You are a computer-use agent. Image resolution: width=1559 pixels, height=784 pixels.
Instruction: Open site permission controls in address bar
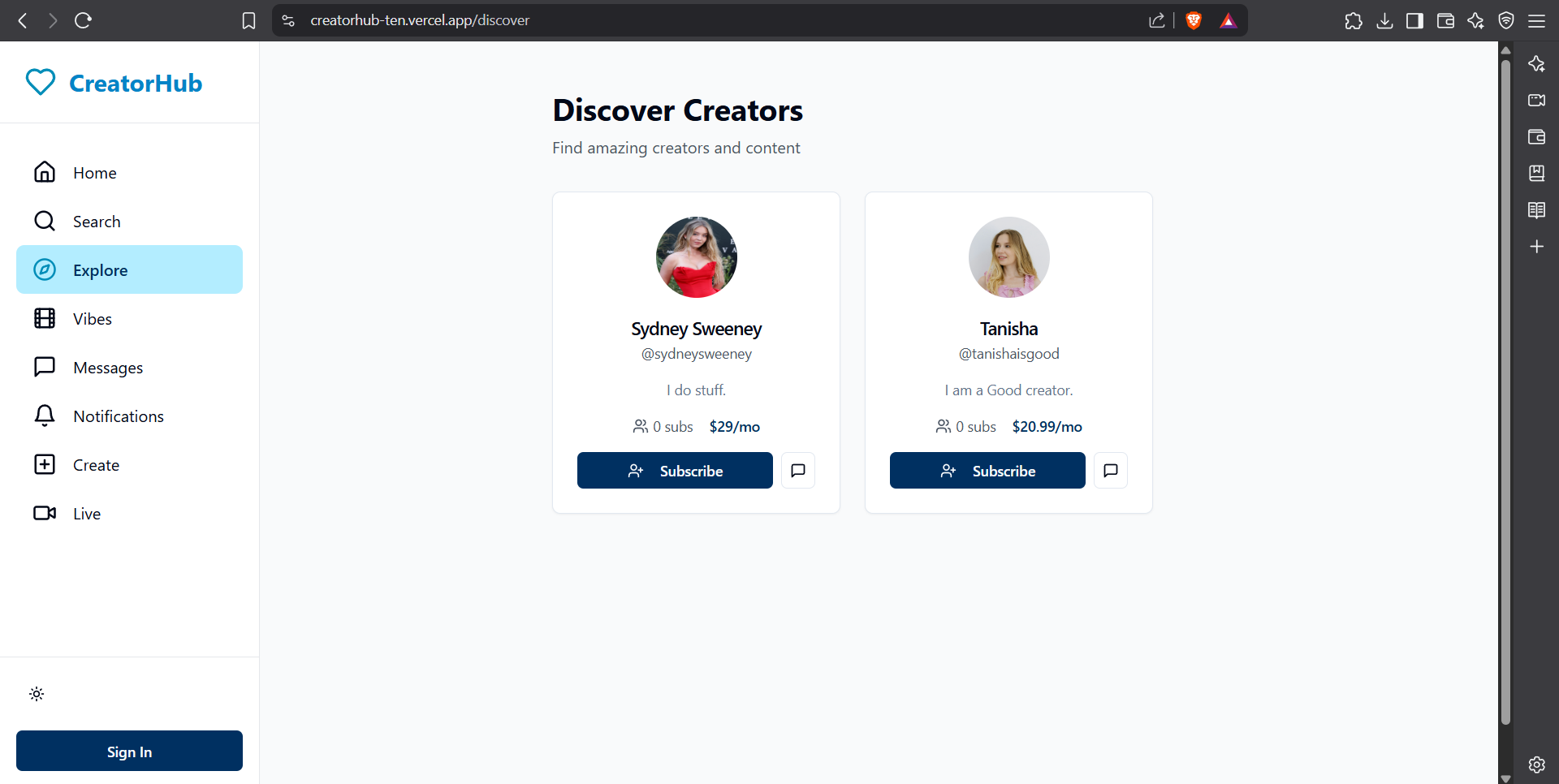pos(287,20)
